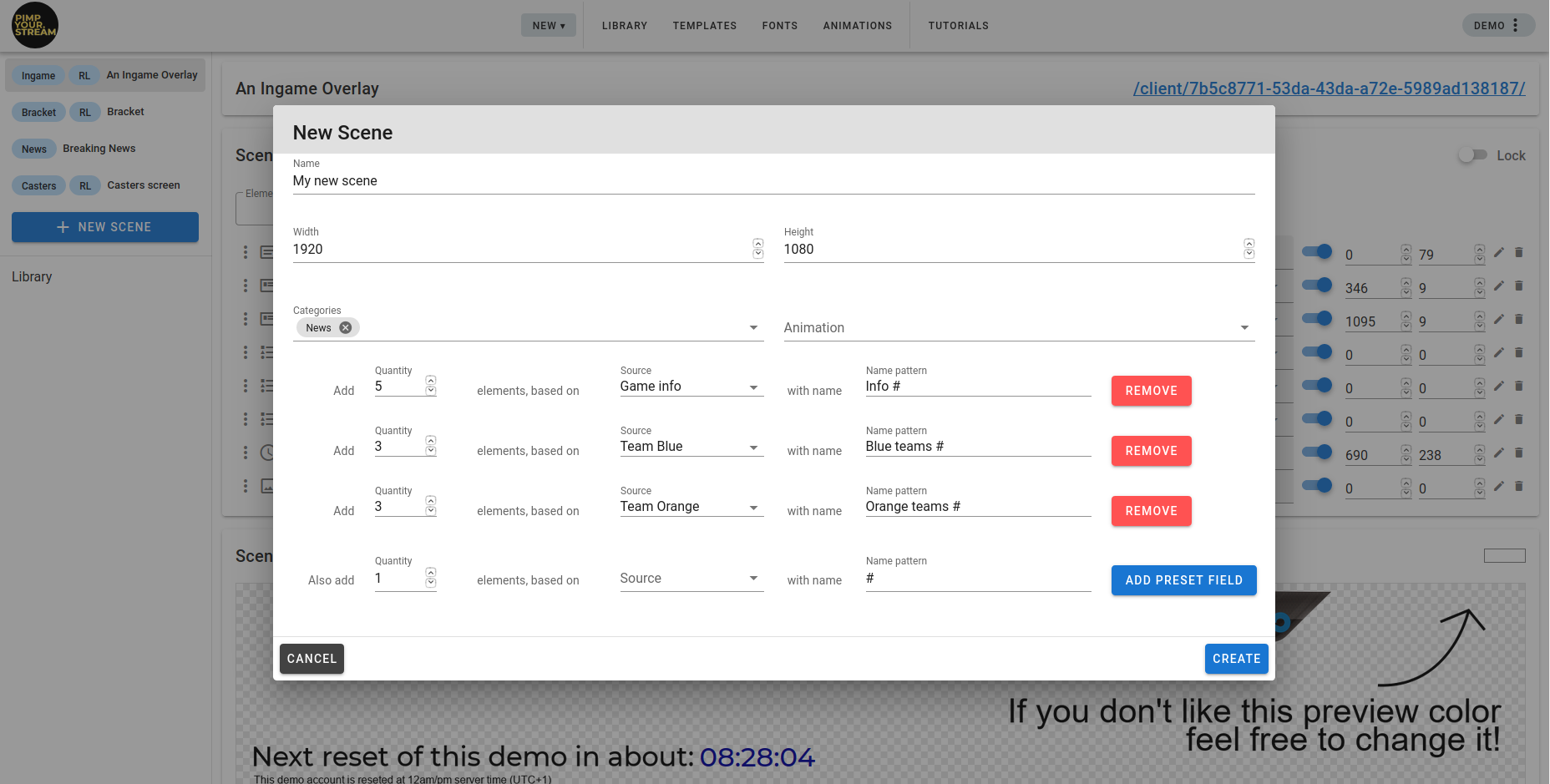Toggle the Lock switch
The height and width of the screenshot is (784, 1550).
(x=1472, y=155)
